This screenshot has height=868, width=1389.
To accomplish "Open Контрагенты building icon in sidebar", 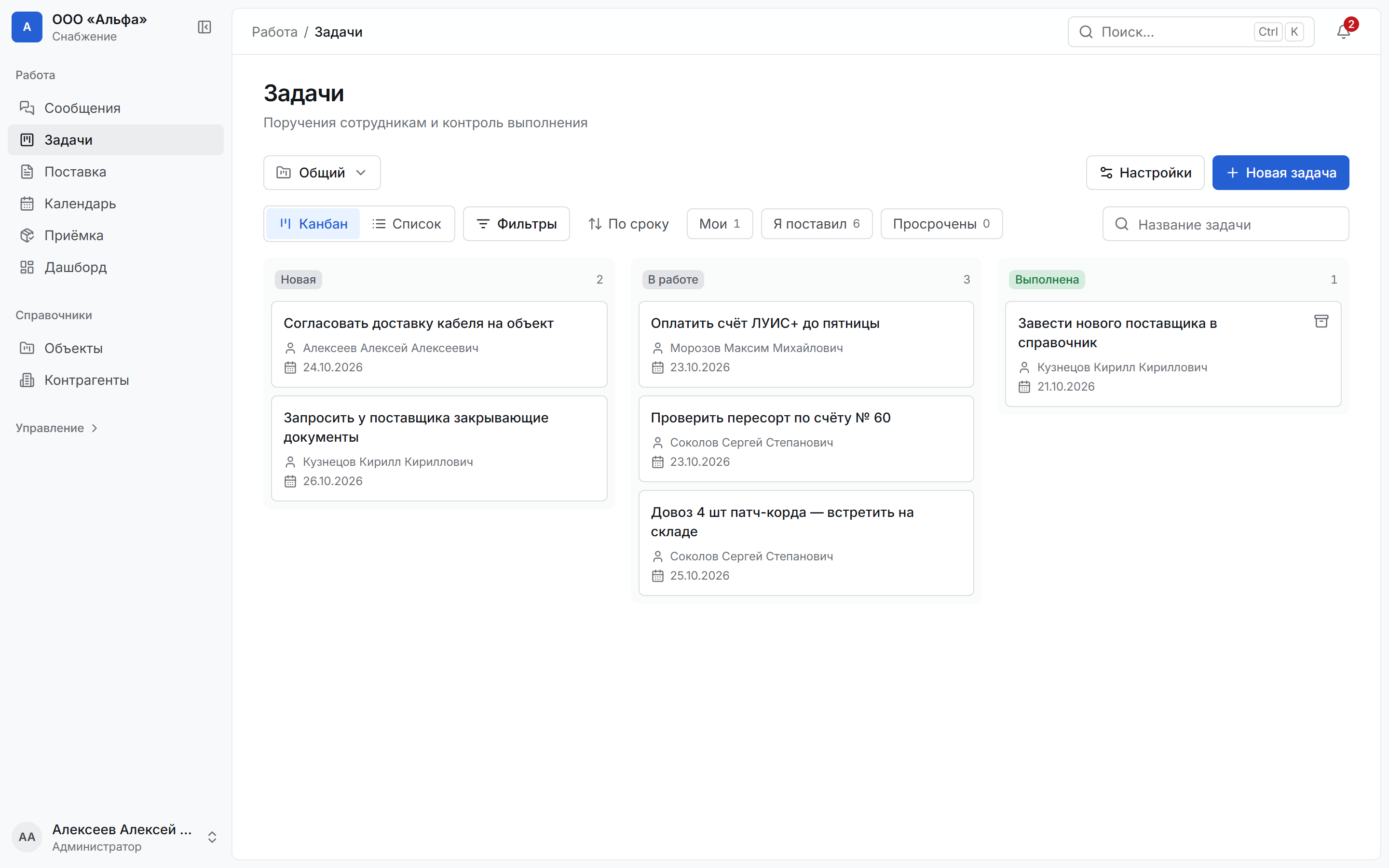I will click(27, 380).
